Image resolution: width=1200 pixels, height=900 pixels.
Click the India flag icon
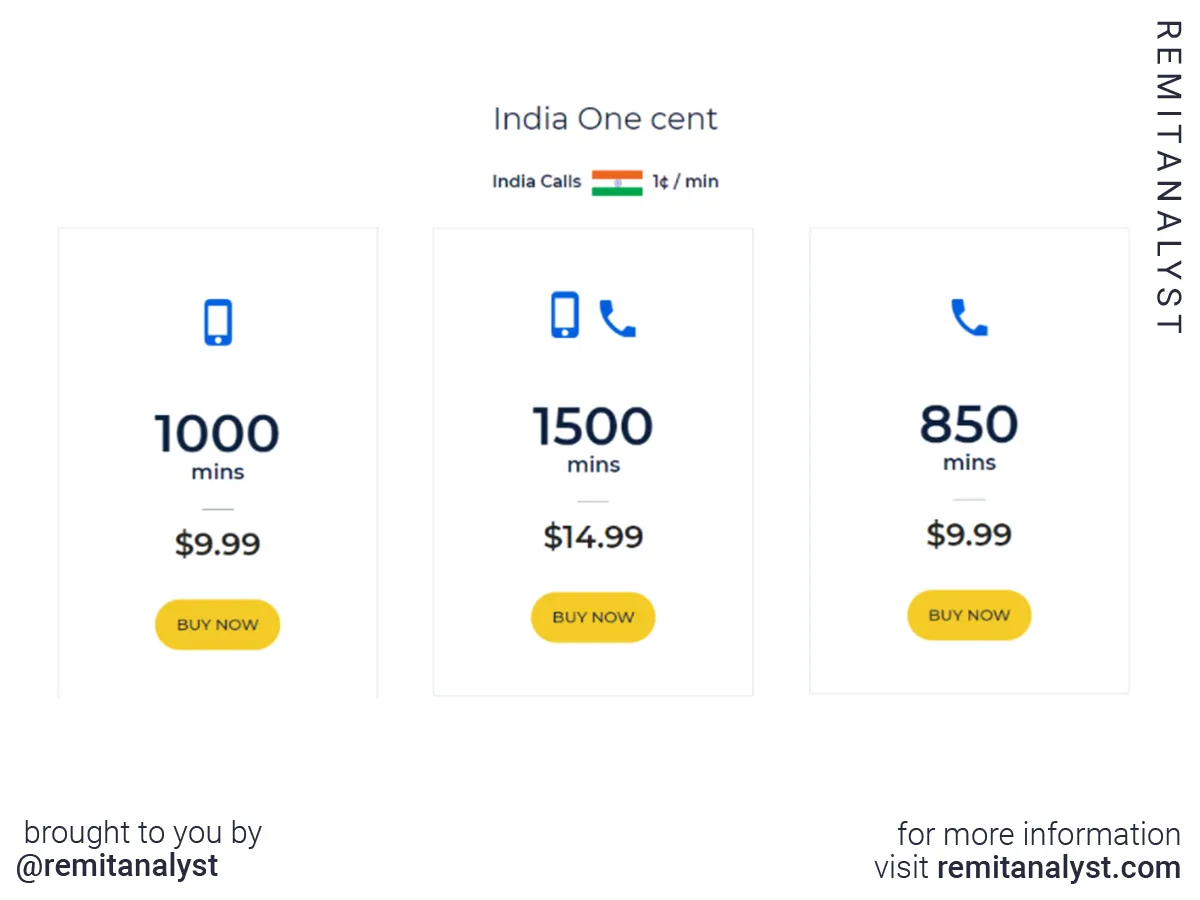pyautogui.click(x=617, y=182)
